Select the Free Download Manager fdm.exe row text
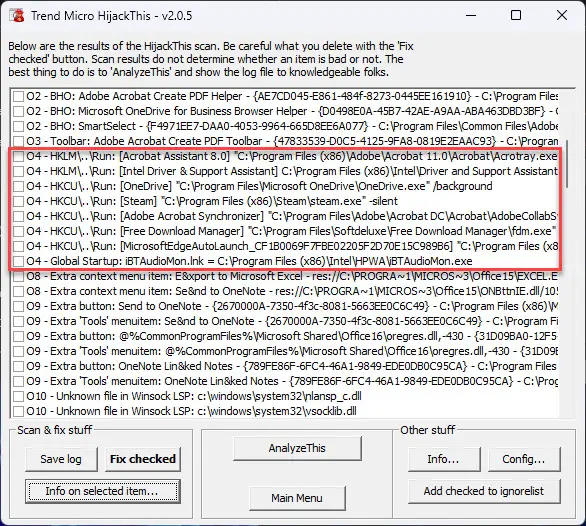 click(x=292, y=231)
